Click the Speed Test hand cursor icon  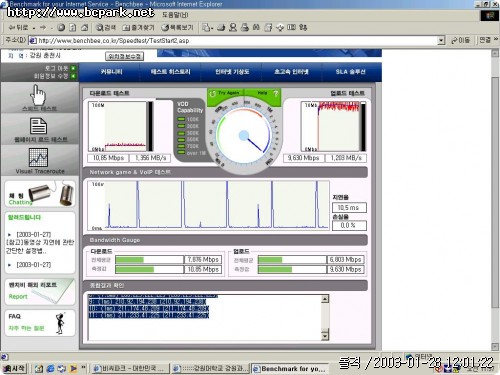[38, 95]
